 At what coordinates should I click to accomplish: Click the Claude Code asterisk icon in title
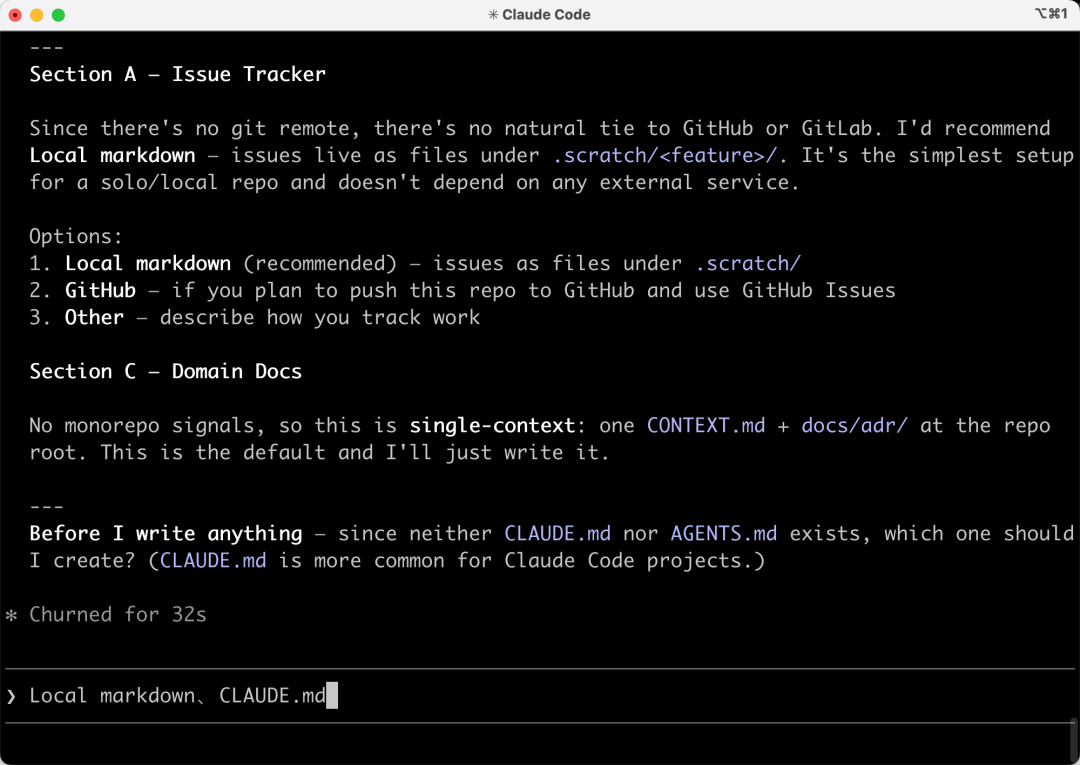[x=492, y=14]
